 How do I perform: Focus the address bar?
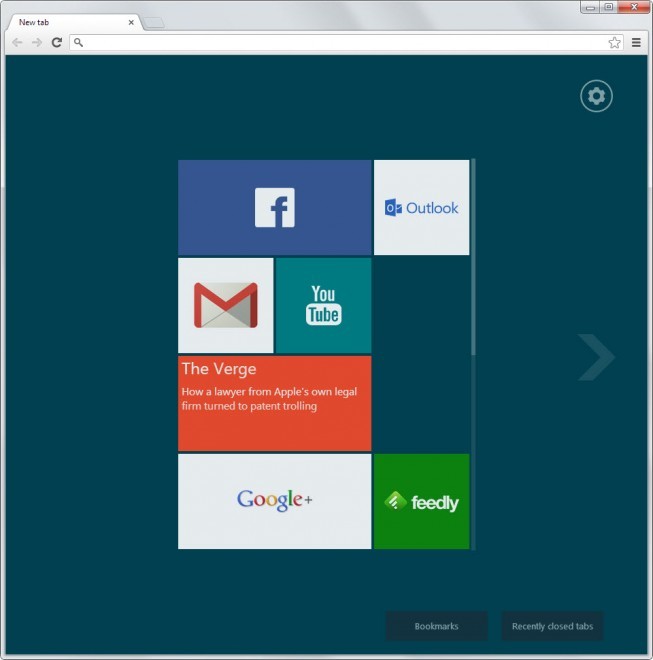tap(345, 43)
